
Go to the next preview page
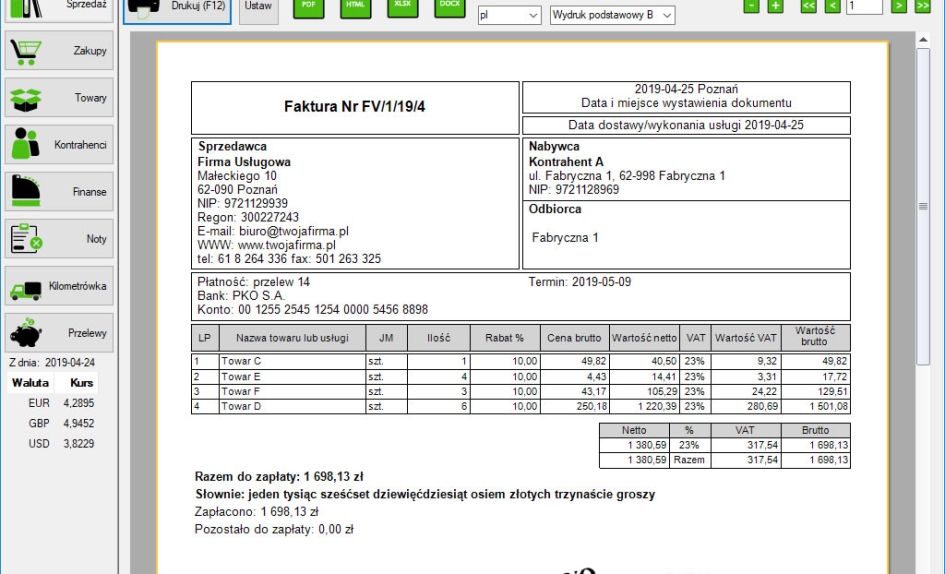pos(899,7)
